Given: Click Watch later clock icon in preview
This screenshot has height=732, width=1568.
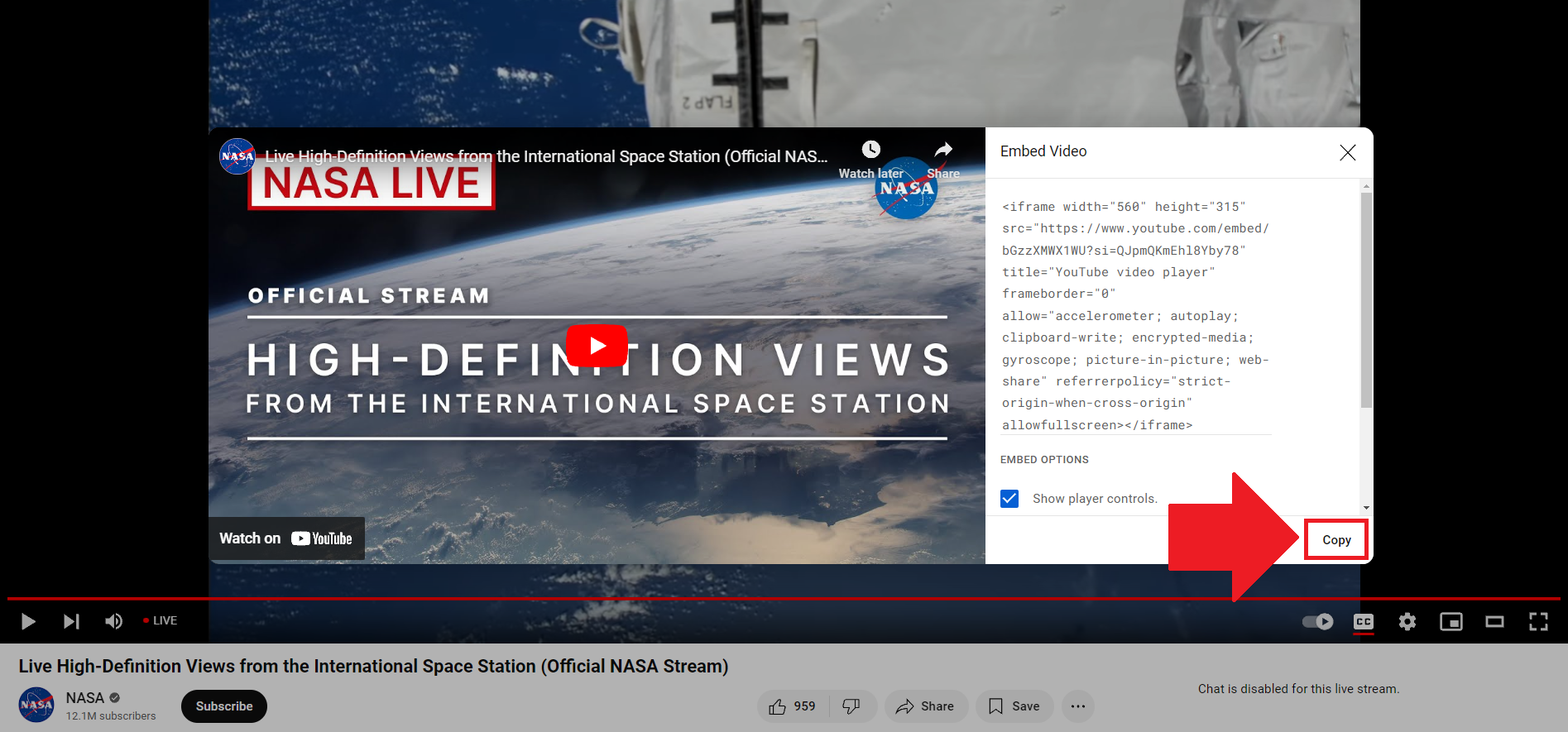Looking at the screenshot, I should point(871,150).
